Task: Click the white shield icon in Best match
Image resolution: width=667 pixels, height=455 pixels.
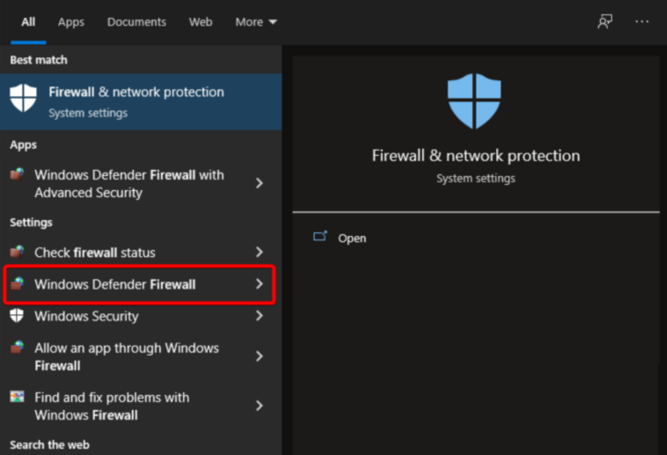Action: (x=23, y=98)
